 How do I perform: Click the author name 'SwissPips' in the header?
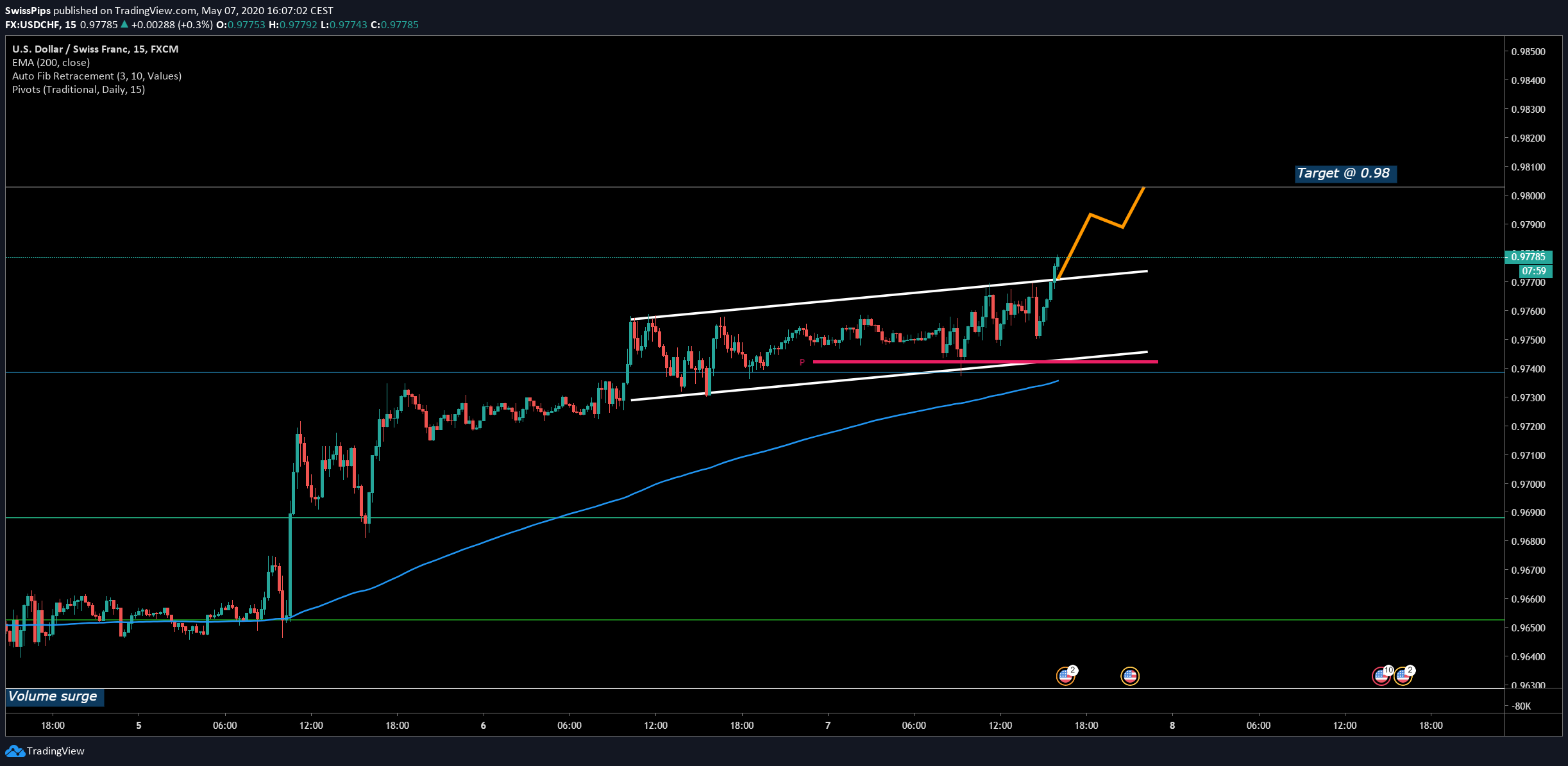pyautogui.click(x=28, y=10)
